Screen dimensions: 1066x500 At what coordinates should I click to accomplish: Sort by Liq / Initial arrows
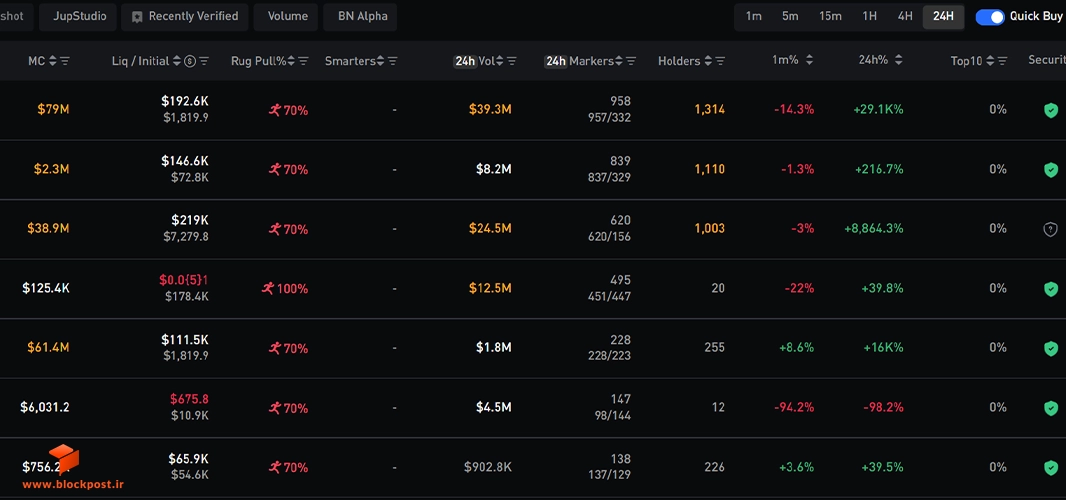coord(177,61)
